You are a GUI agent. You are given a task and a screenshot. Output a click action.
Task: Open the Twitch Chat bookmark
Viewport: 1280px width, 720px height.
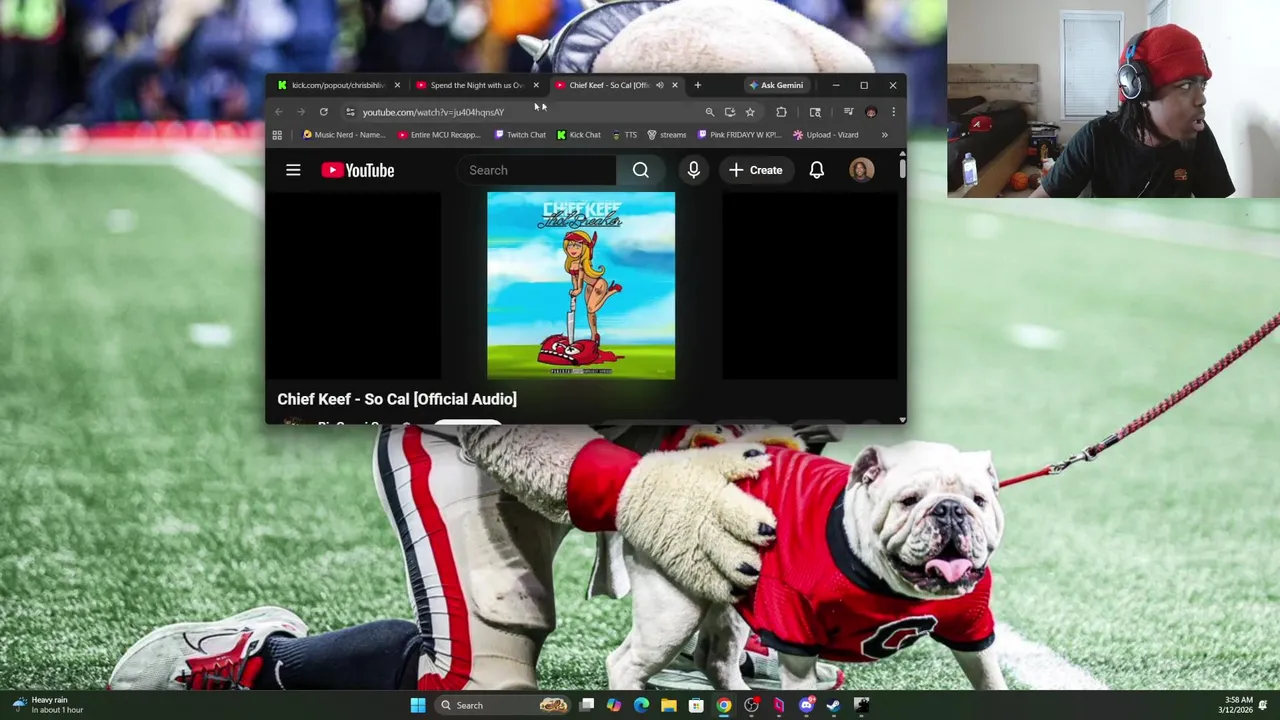[519, 135]
